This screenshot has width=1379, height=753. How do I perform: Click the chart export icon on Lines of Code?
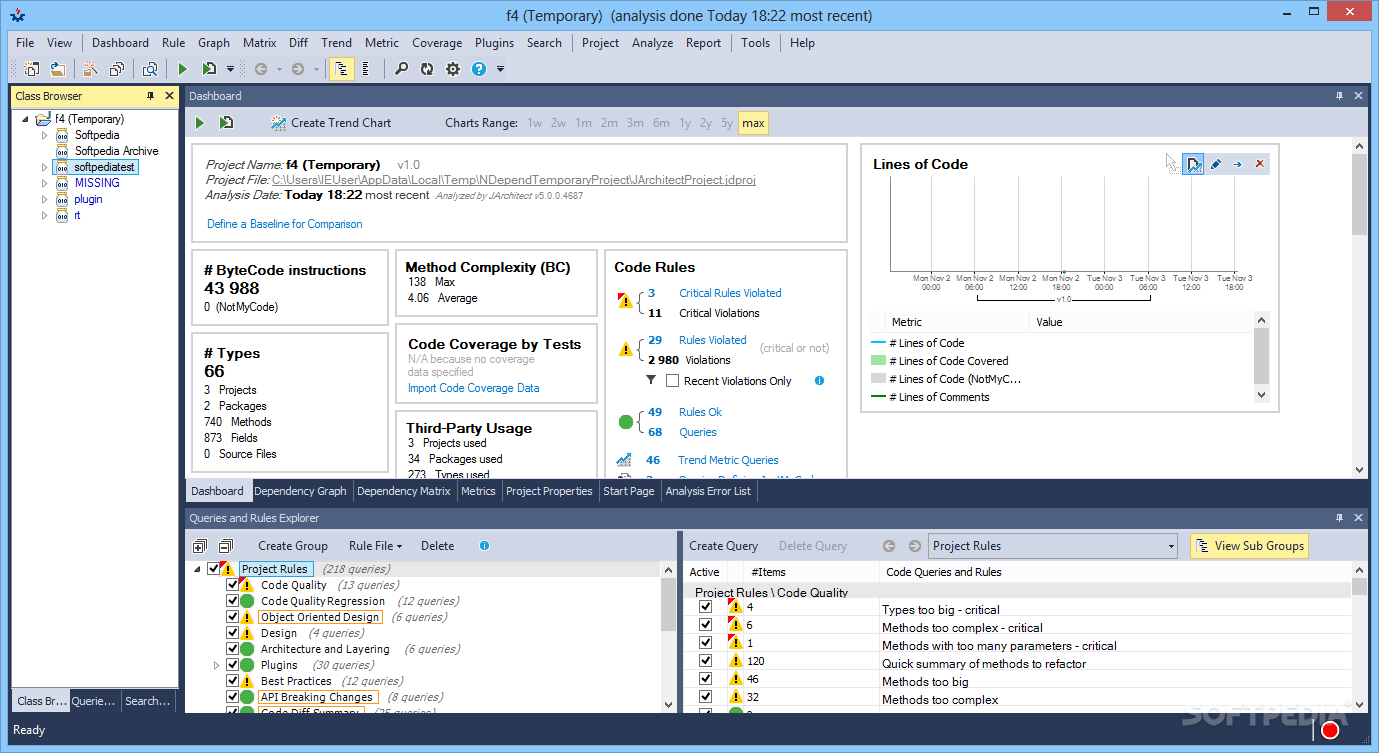(x=1194, y=164)
